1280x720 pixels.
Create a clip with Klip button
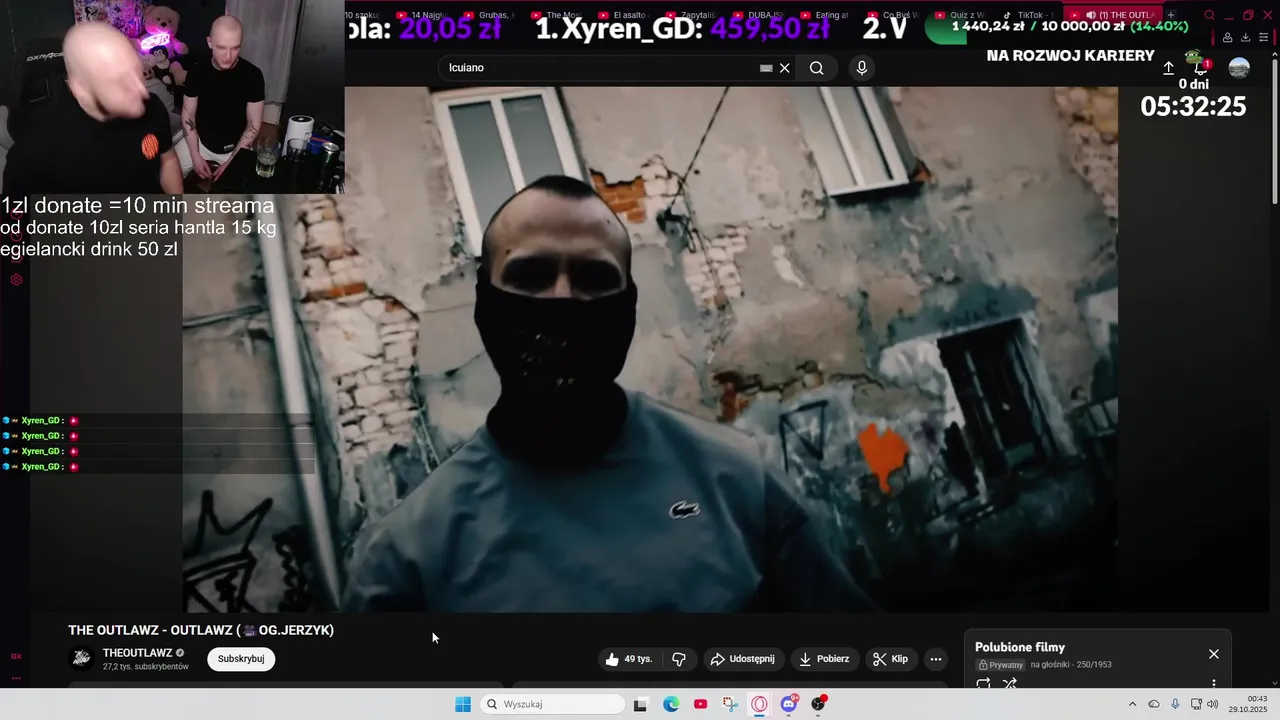[890, 659]
